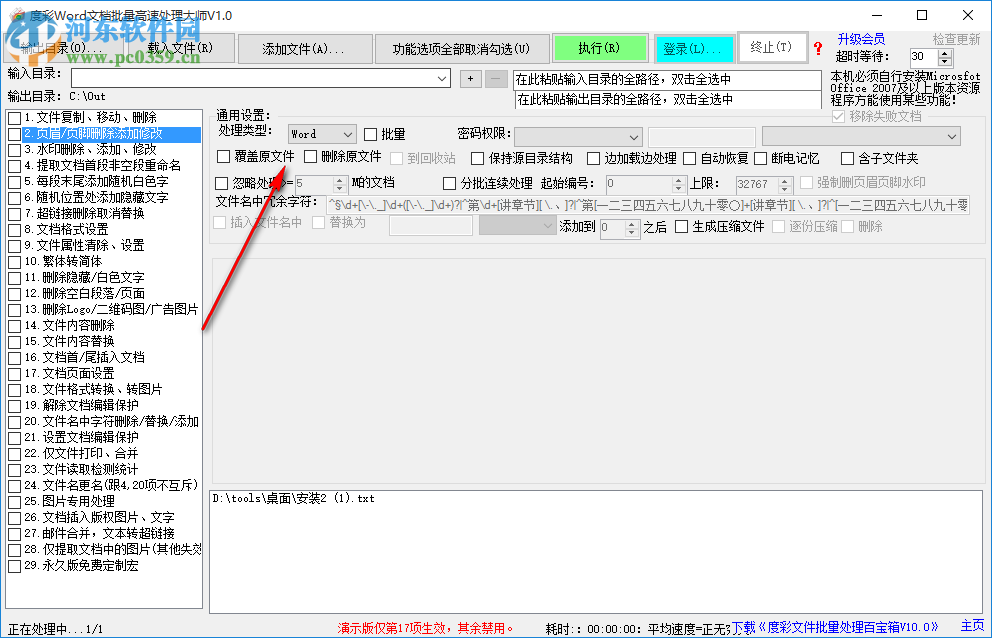Image resolution: width=992 pixels, height=638 pixels.
Task: Click the red question mark help icon
Action: [x=819, y=48]
